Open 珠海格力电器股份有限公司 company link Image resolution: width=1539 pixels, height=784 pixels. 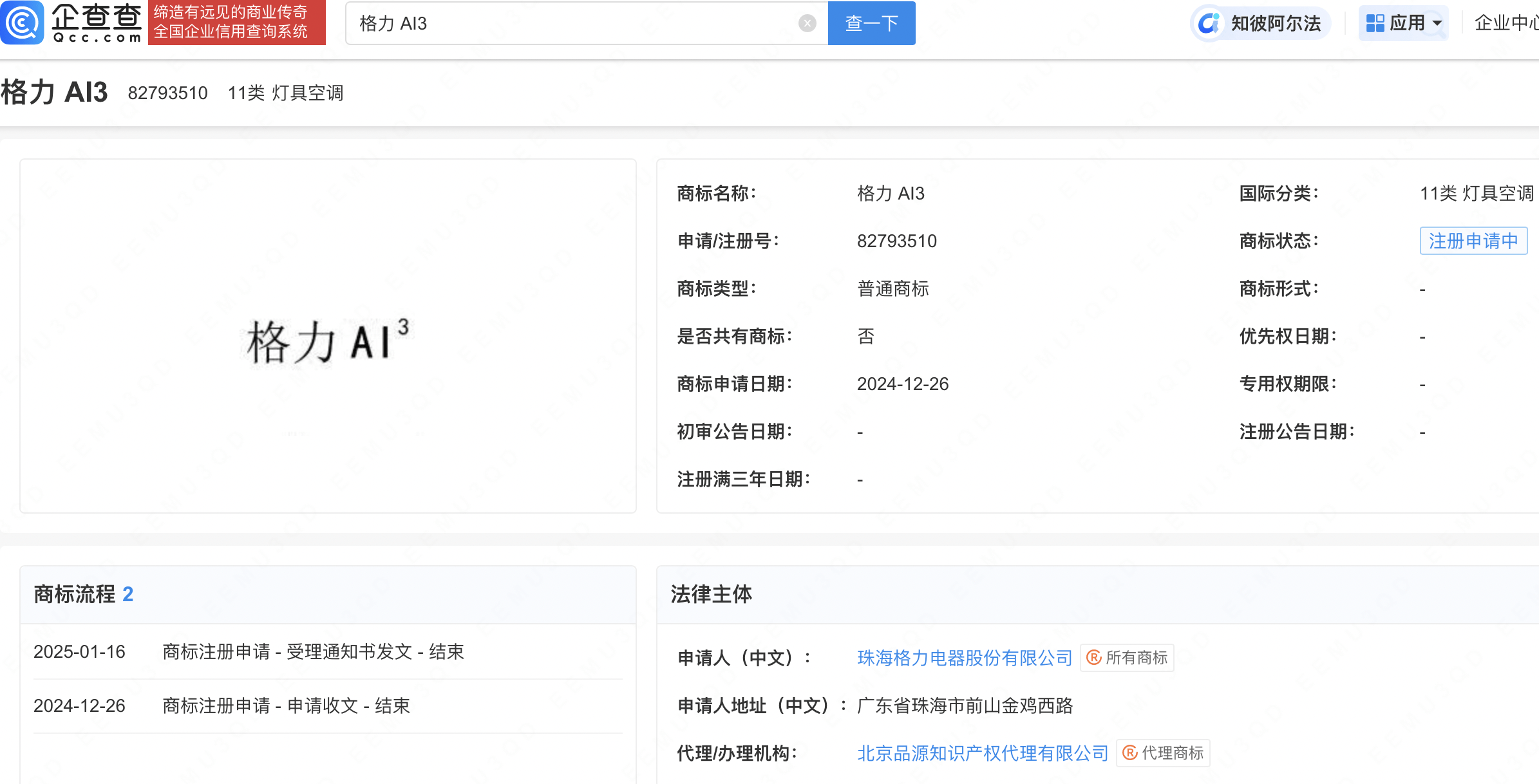point(964,657)
